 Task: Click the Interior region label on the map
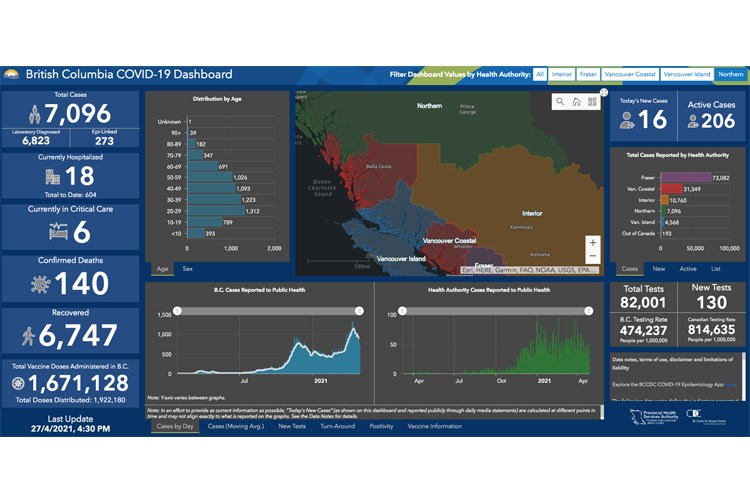(532, 213)
